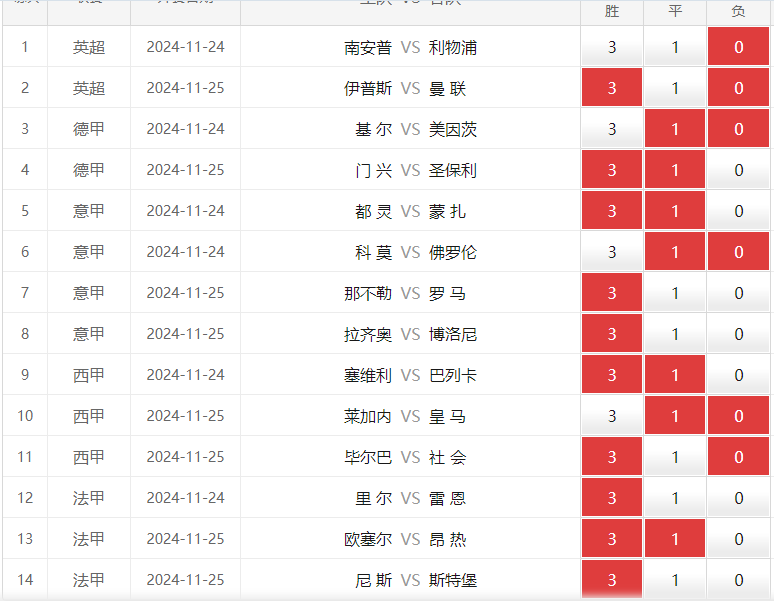The height and width of the screenshot is (606, 774).
Task: Deselect draw (1) for 欧塞尔 VS 昂热
Action: click(675, 538)
